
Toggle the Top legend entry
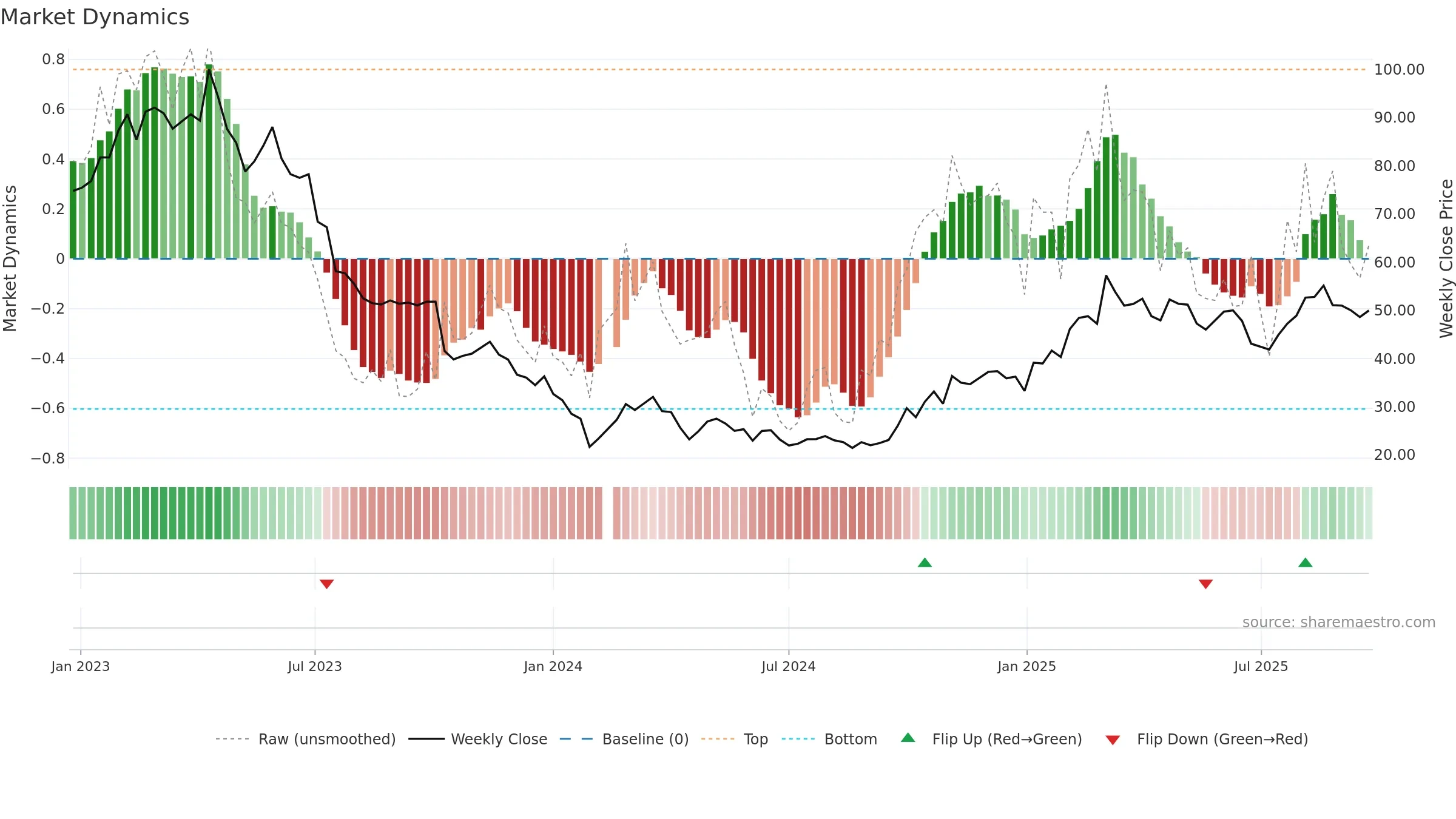click(734, 739)
